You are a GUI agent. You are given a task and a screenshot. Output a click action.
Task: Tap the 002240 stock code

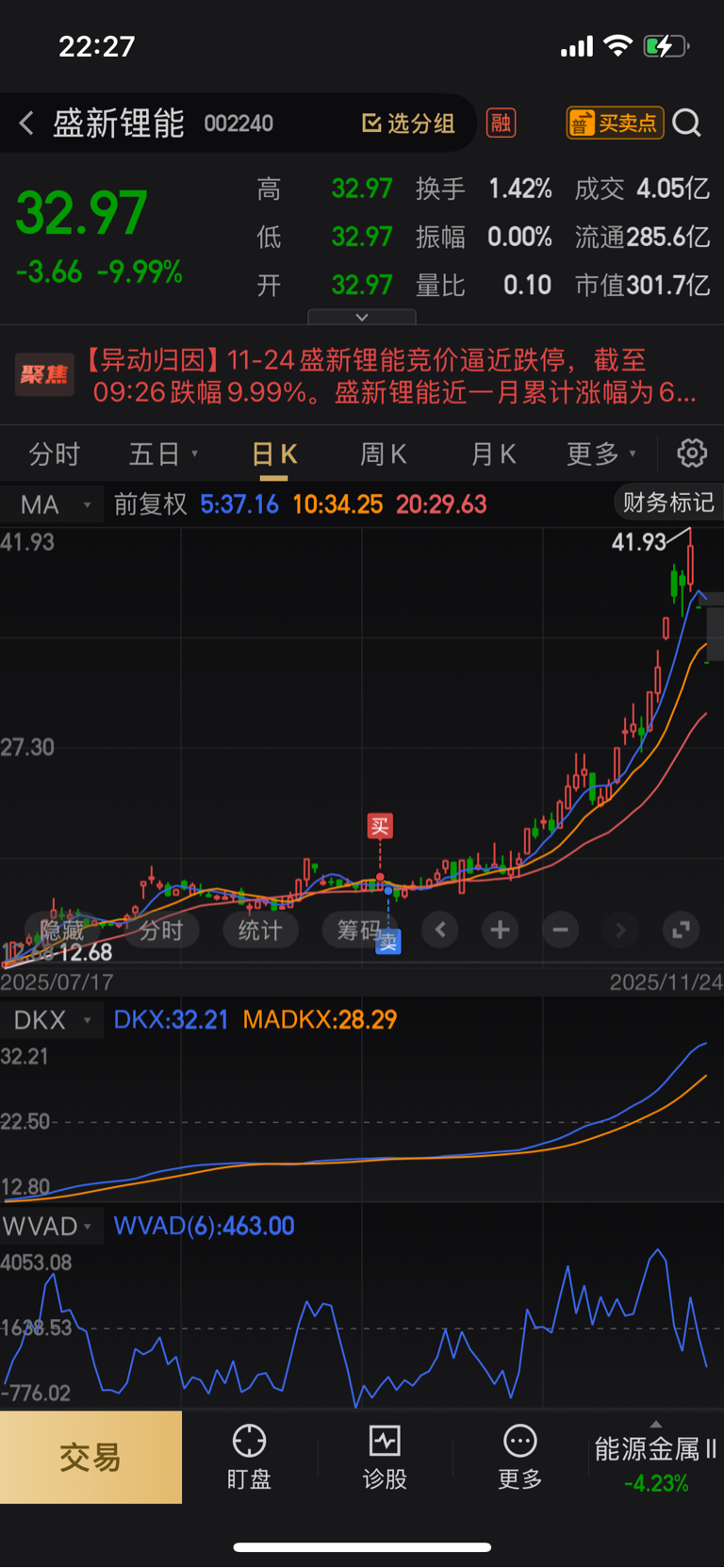239,124
